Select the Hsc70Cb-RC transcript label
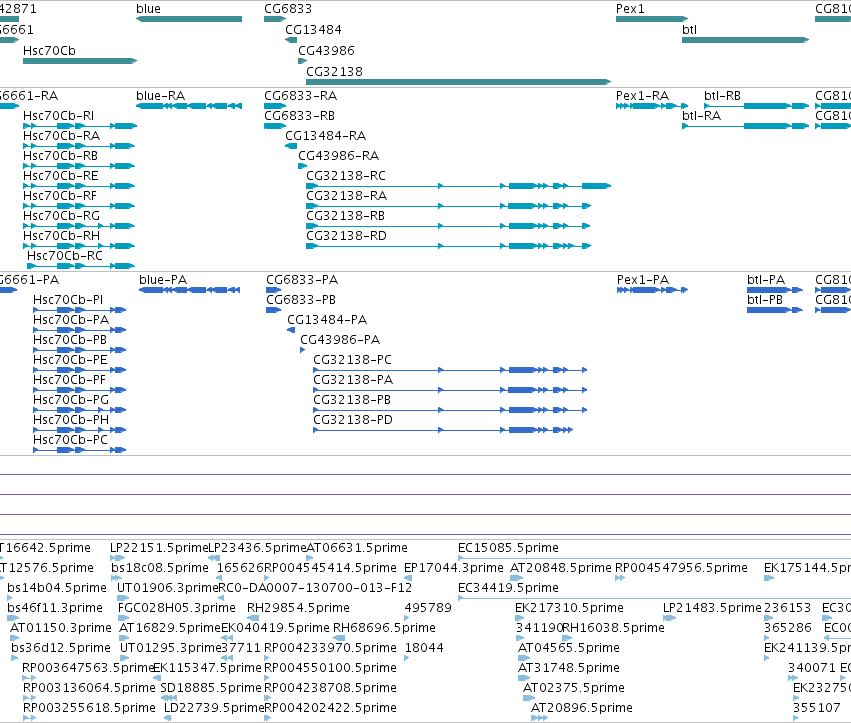 pyautogui.click(x=65, y=256)
